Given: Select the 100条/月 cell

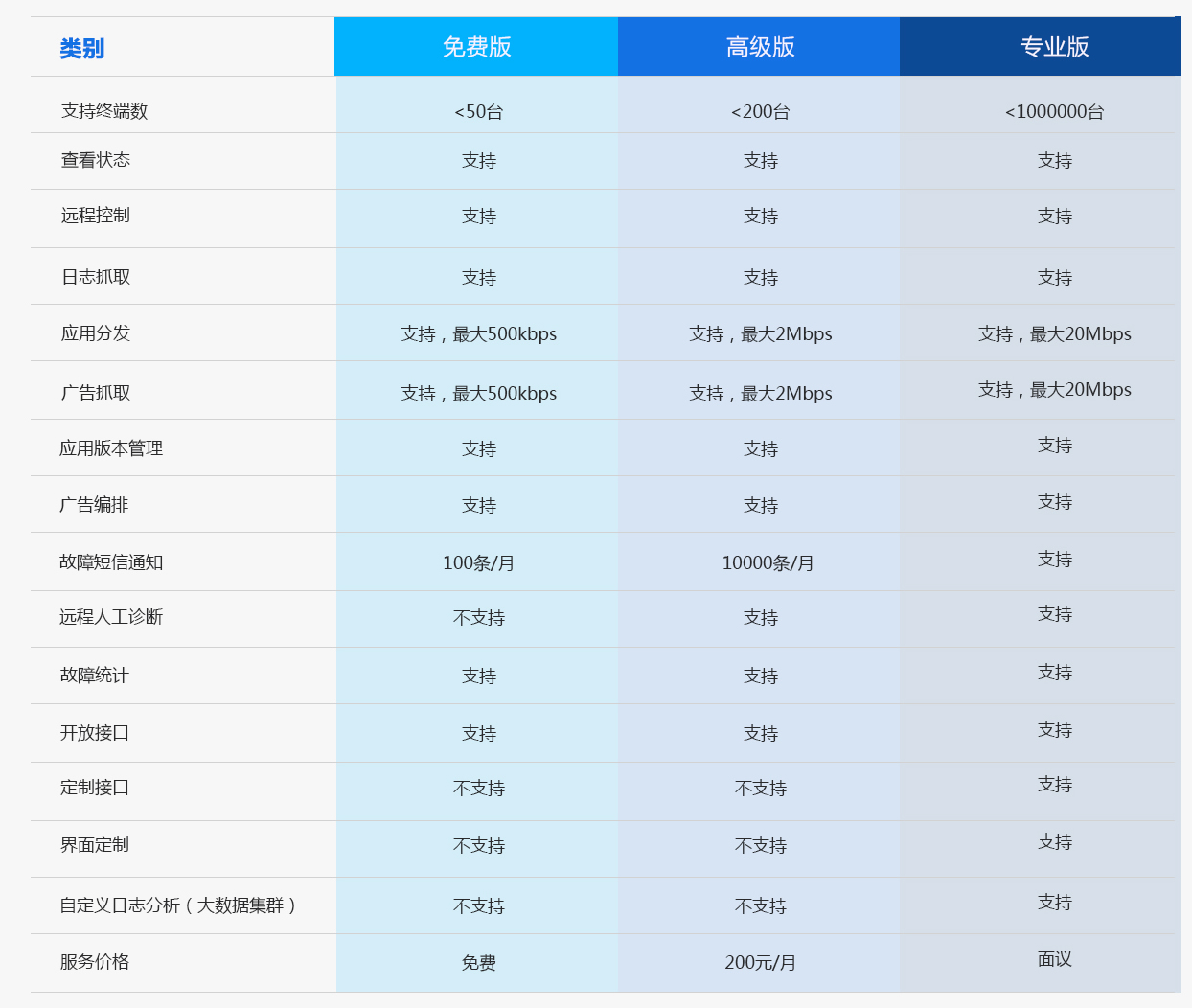Looking at the screenshot, I should coord(478,563).
